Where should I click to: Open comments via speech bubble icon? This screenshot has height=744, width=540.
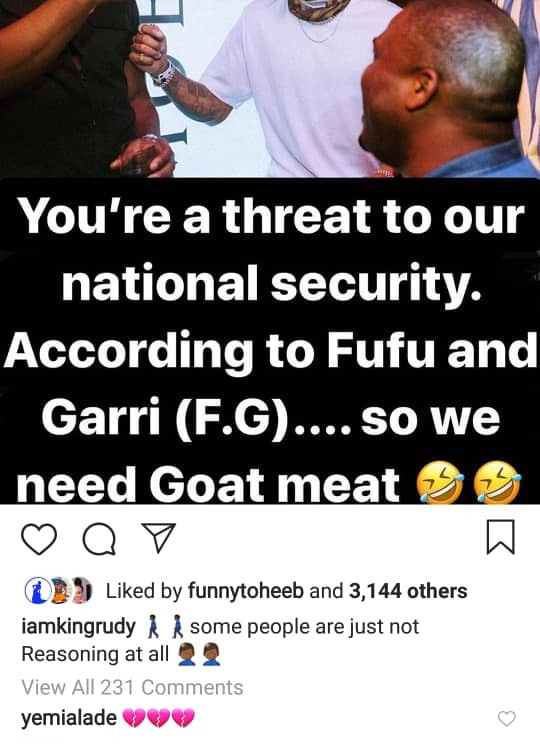[99, 539]
